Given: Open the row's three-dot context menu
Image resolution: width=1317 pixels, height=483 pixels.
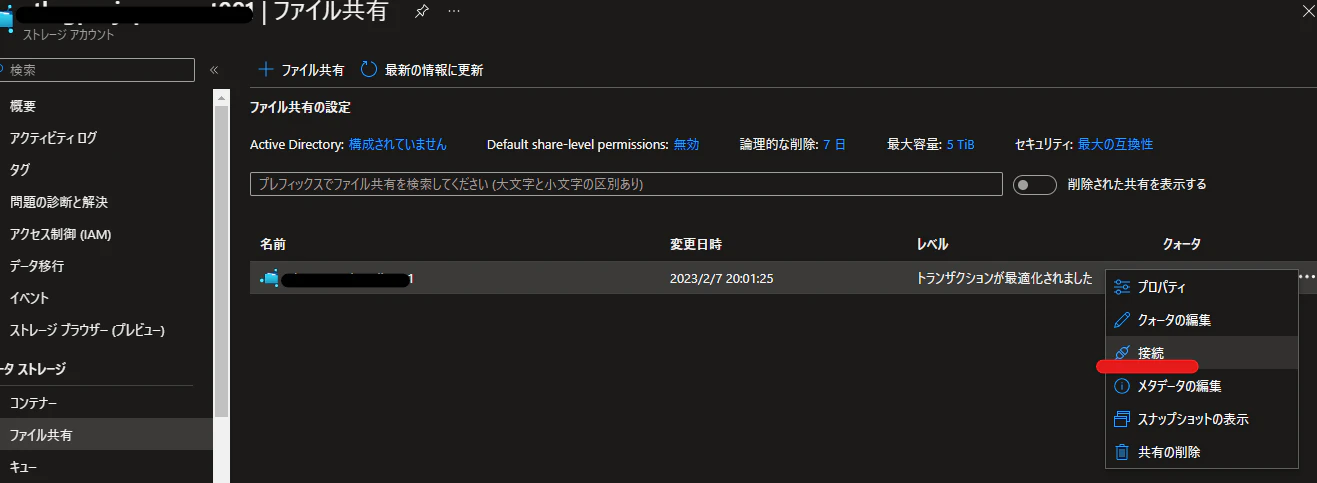Looking at the screenshot, I should (x=1306, y=278).
